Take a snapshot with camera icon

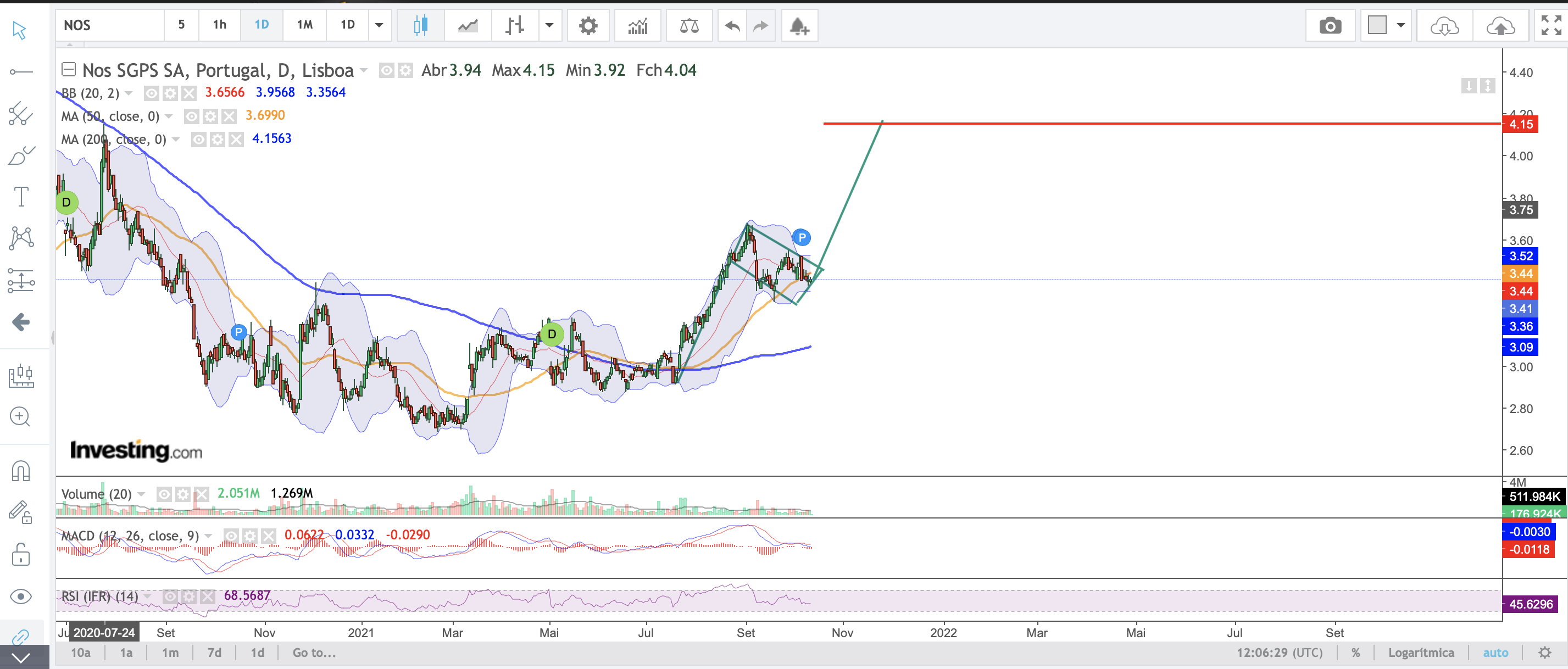(1330, 25)
